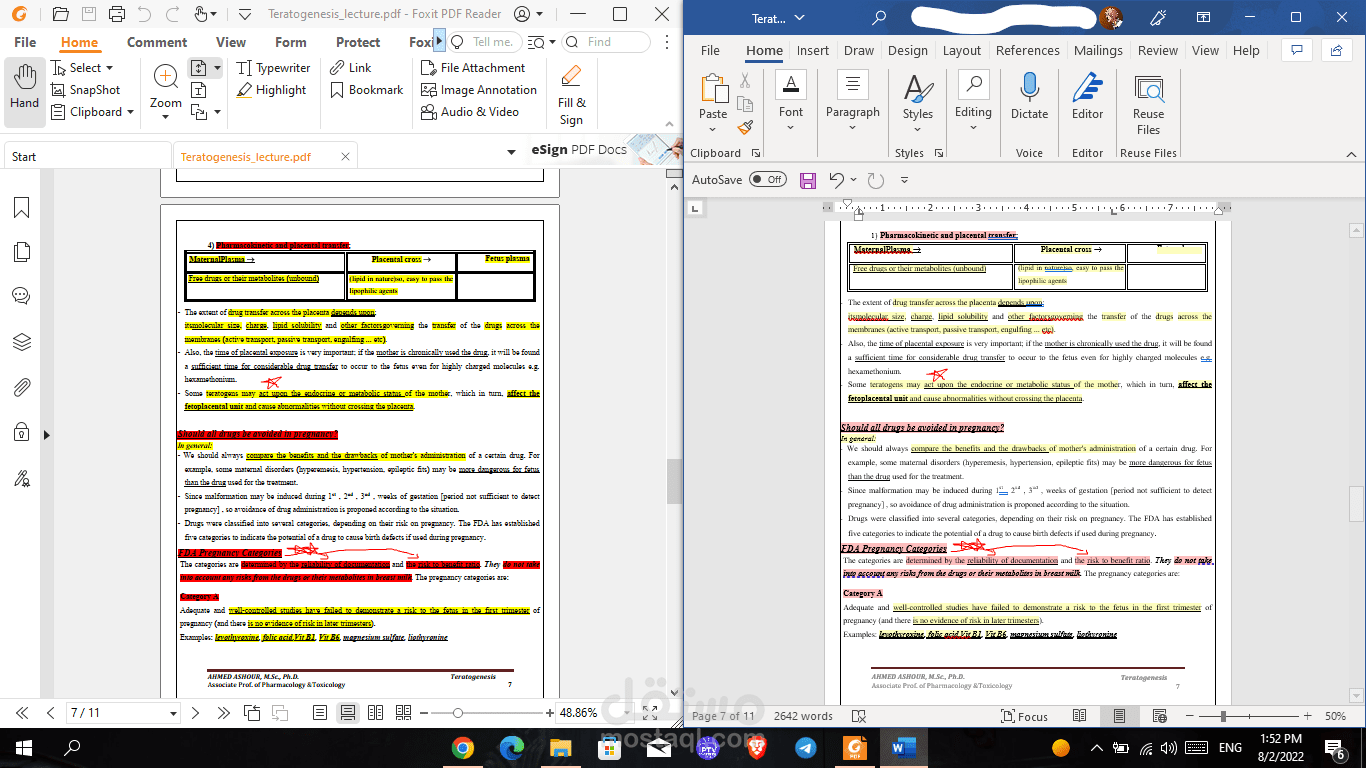Open the Mailings tab in Word

[1098, 50]
